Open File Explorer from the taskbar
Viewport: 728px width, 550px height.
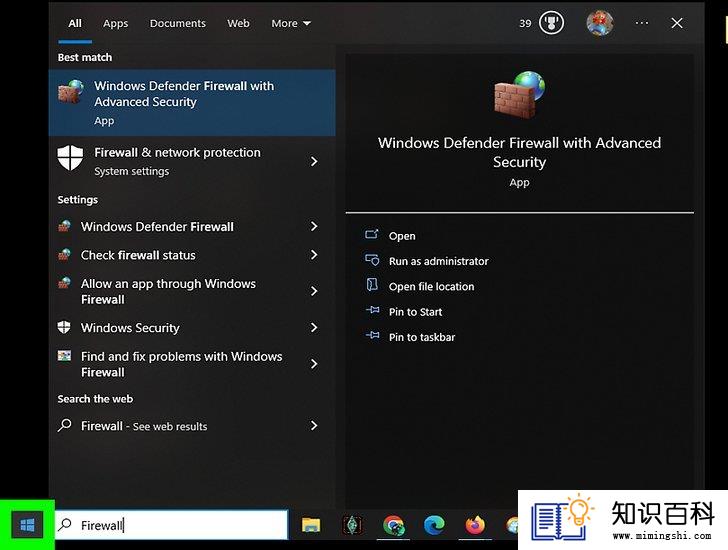[311, 525]
